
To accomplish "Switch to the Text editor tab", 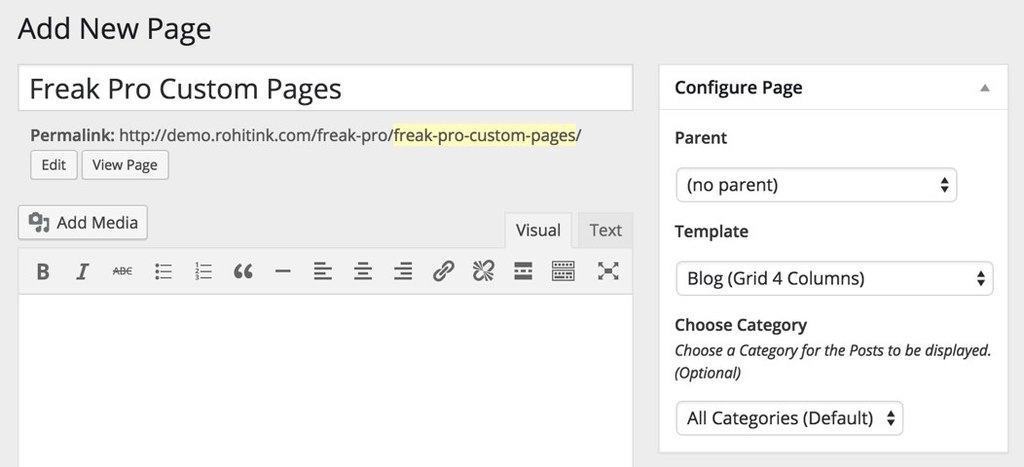I will click(605, 230).
